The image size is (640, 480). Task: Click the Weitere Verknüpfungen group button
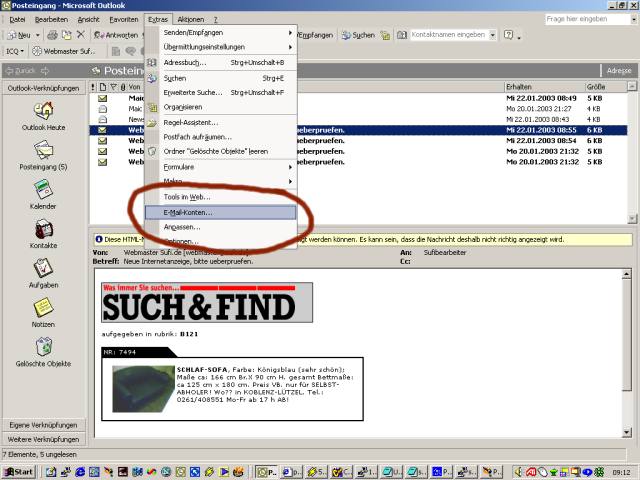tap(43, 439)
